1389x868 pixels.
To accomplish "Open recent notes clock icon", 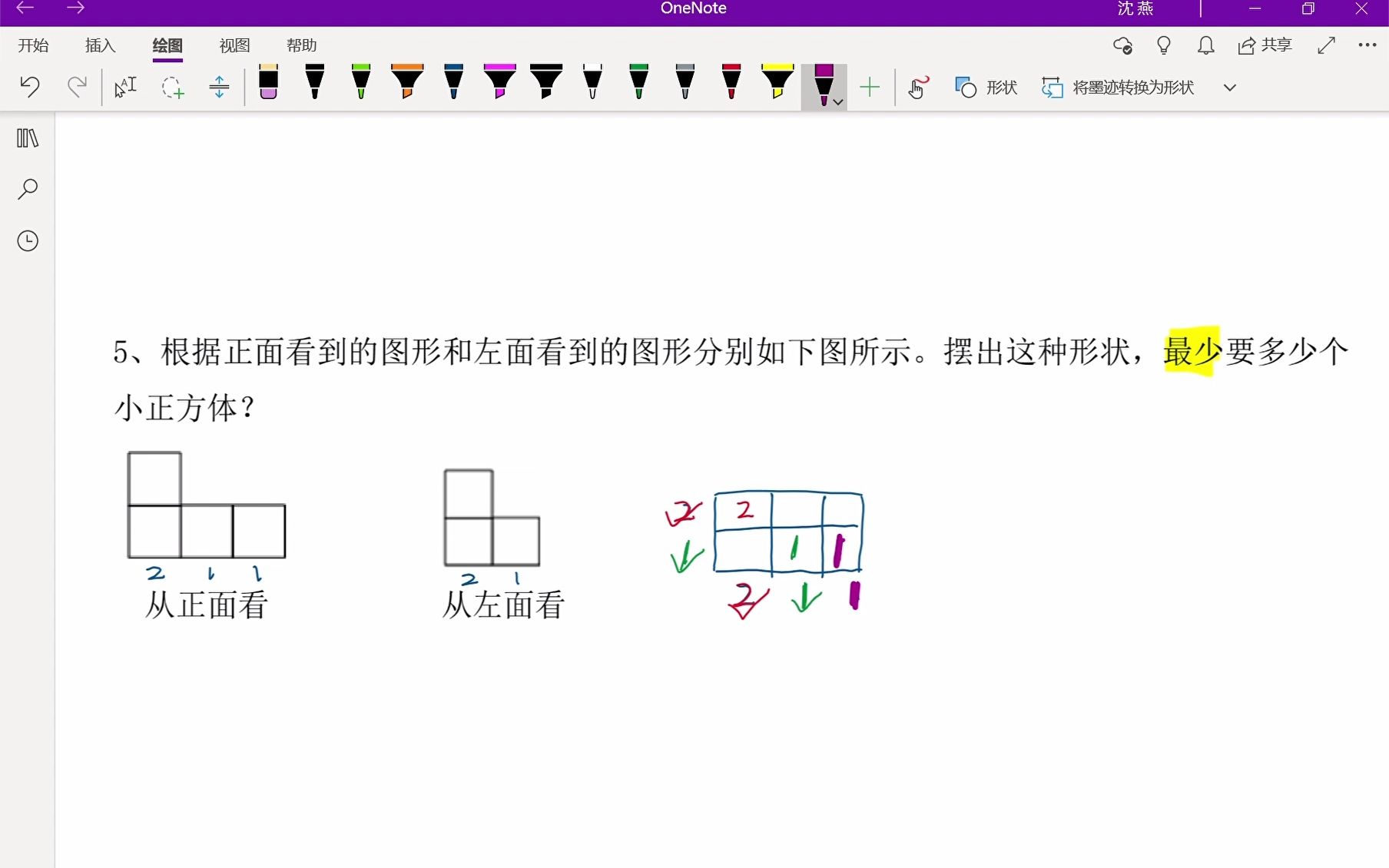I will tap(28, 240).
